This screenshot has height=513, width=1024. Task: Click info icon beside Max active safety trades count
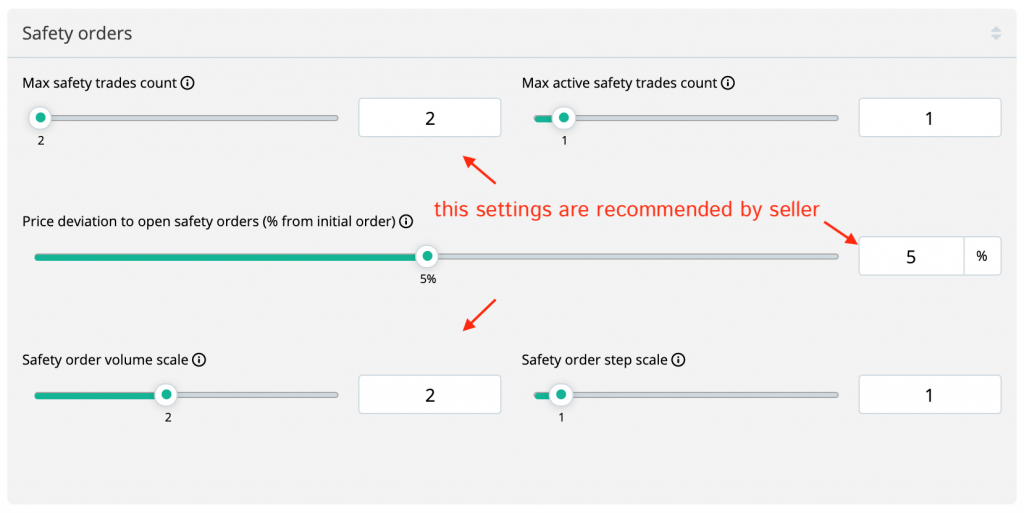tap(728, 83)
